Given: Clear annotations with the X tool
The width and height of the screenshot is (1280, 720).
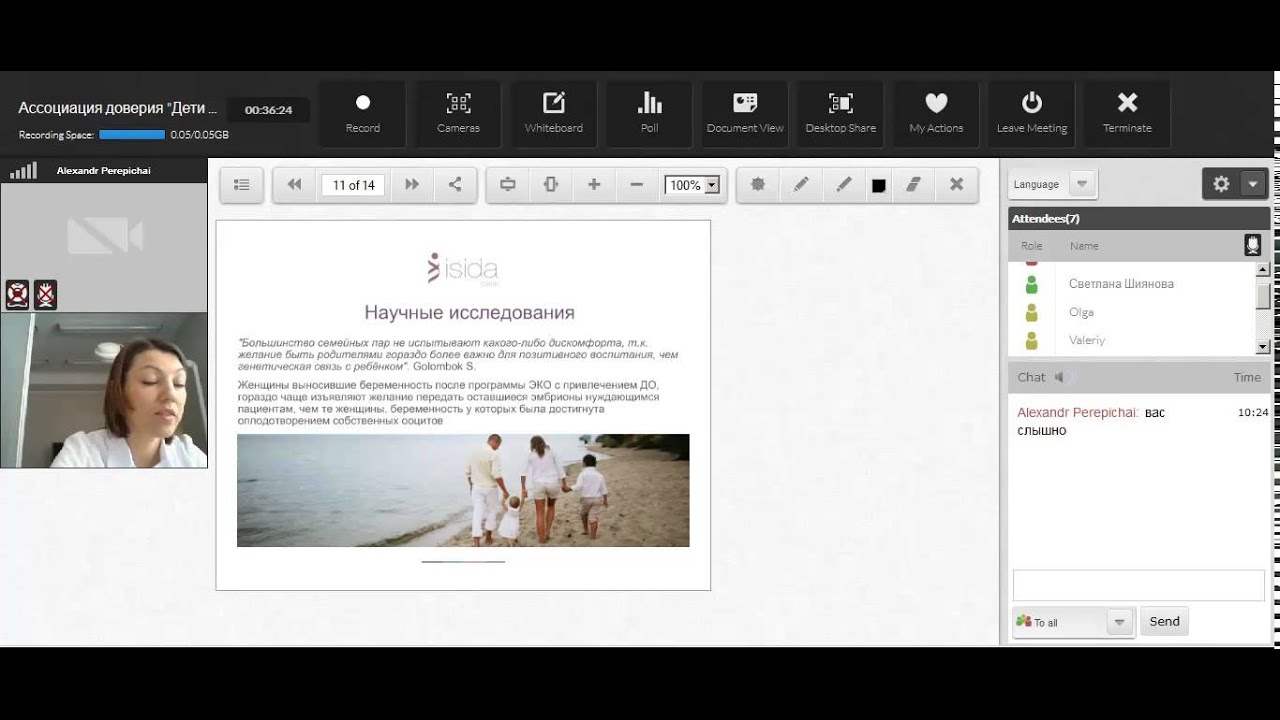Looking at the screenshot, I should 956,184.
